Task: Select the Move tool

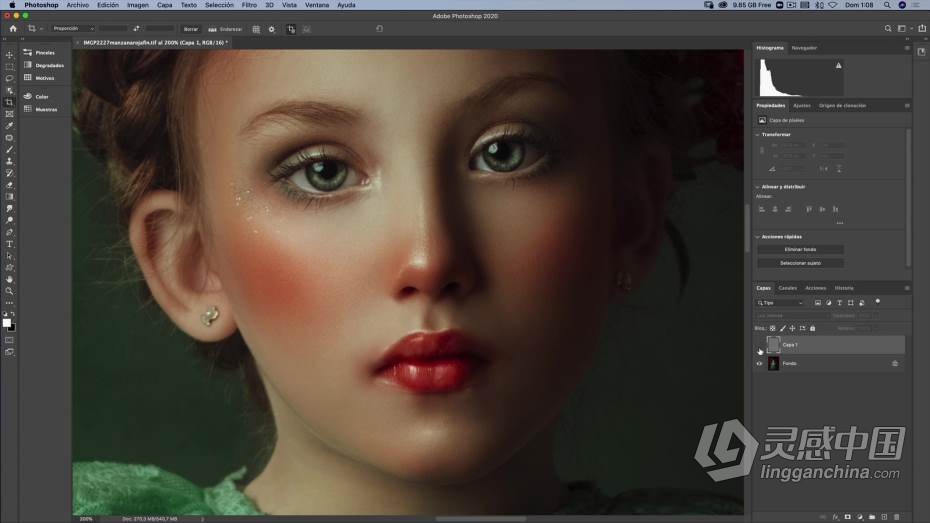Action: pos(9,55)
